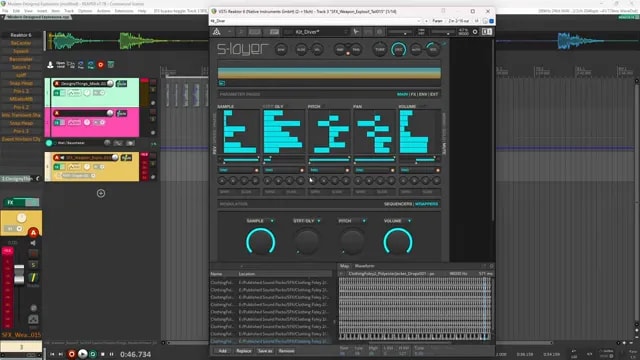
Task: Open the Map tab in sample editor
Action: pyautogui.click(x=344, y=266)
